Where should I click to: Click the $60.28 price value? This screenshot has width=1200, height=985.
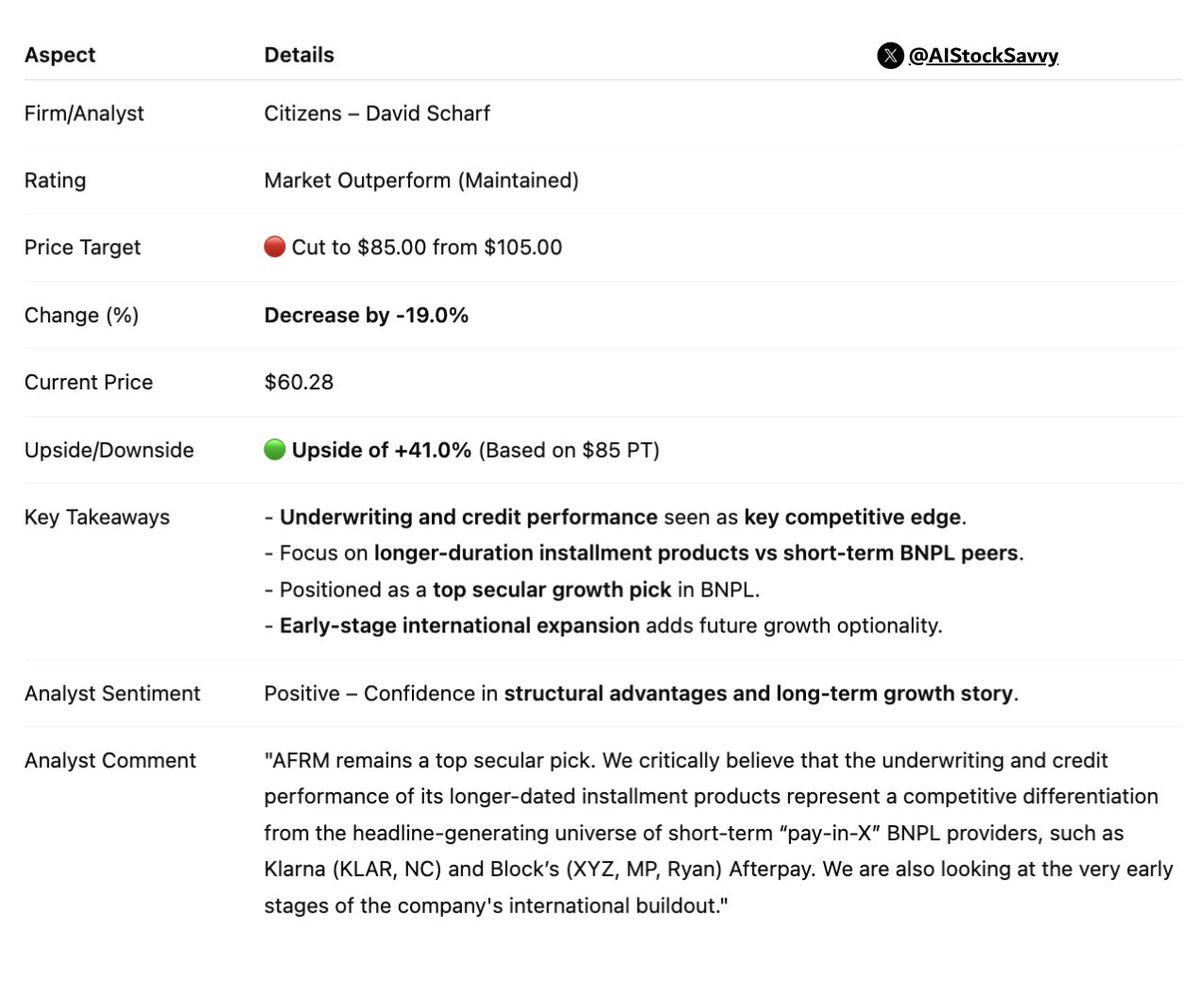point(299,382)
